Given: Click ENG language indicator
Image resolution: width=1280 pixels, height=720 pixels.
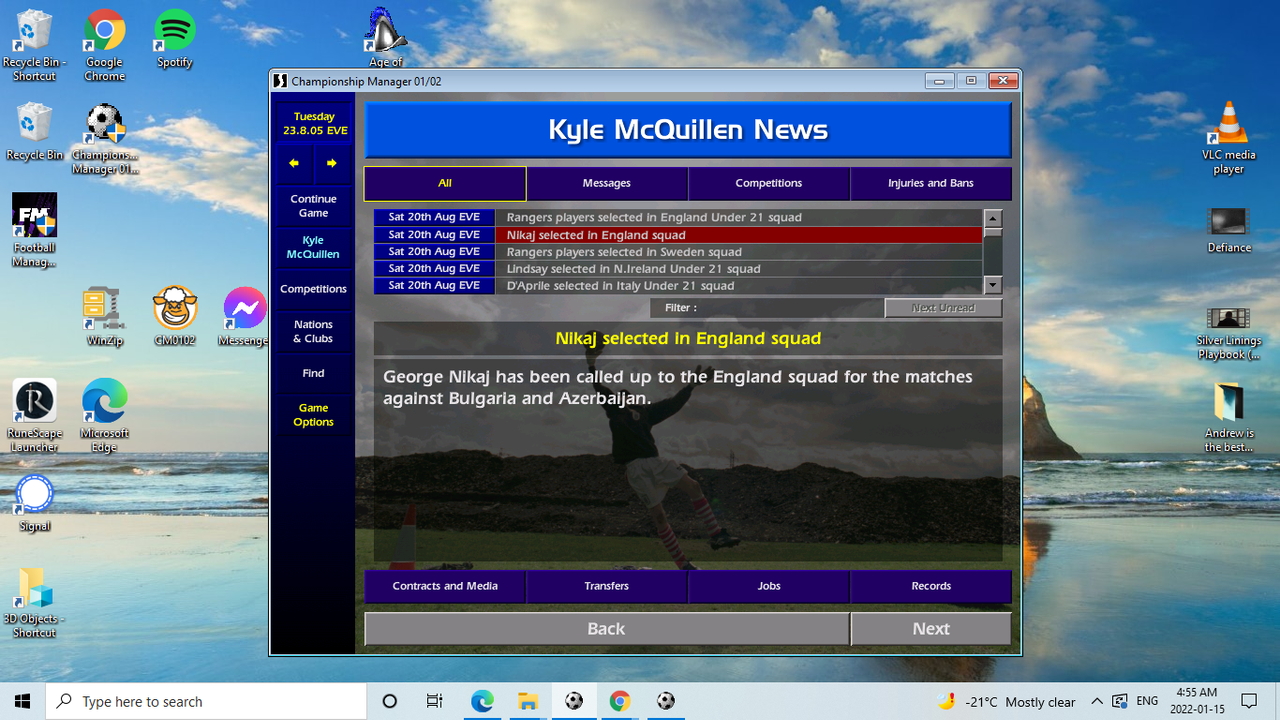Looking at the screenshot, I should click(x=1147, y=701).
